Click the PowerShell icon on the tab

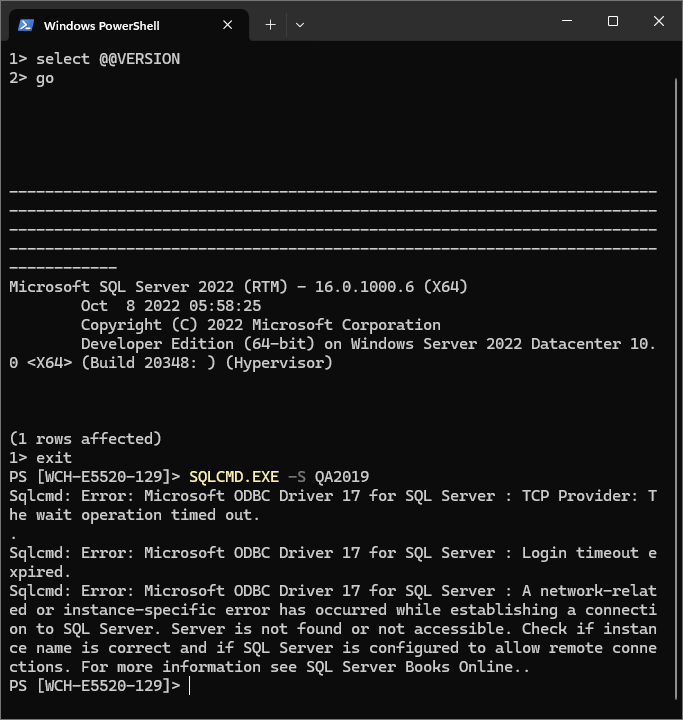coord(26,25)
